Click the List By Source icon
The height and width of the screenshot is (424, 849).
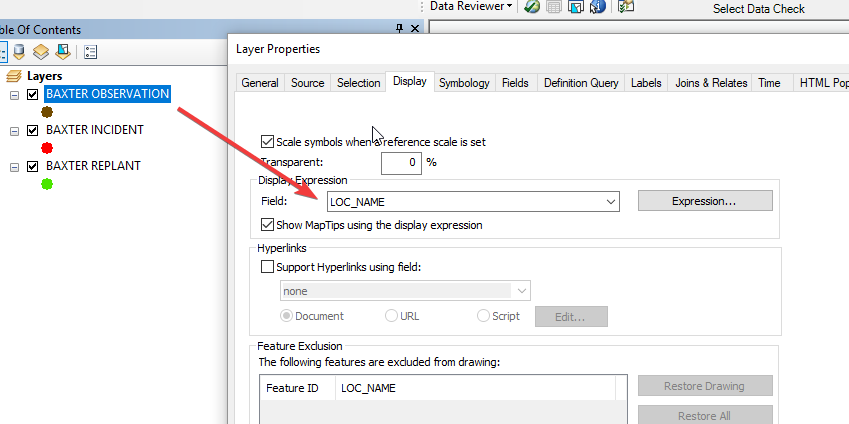click(x=21, y=52)
